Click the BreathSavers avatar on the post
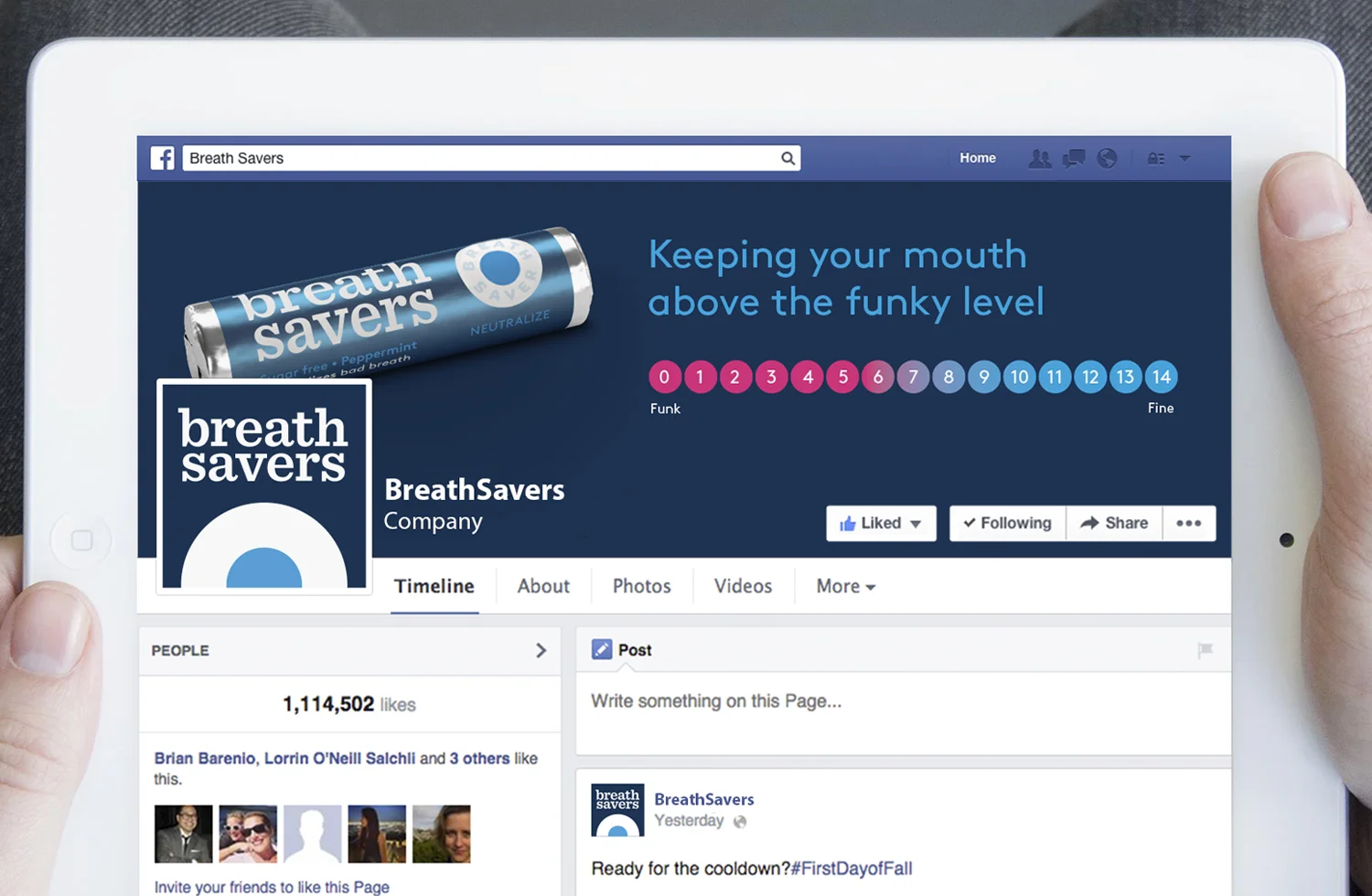The image size is (1372, 896). [x=618, y=810]
